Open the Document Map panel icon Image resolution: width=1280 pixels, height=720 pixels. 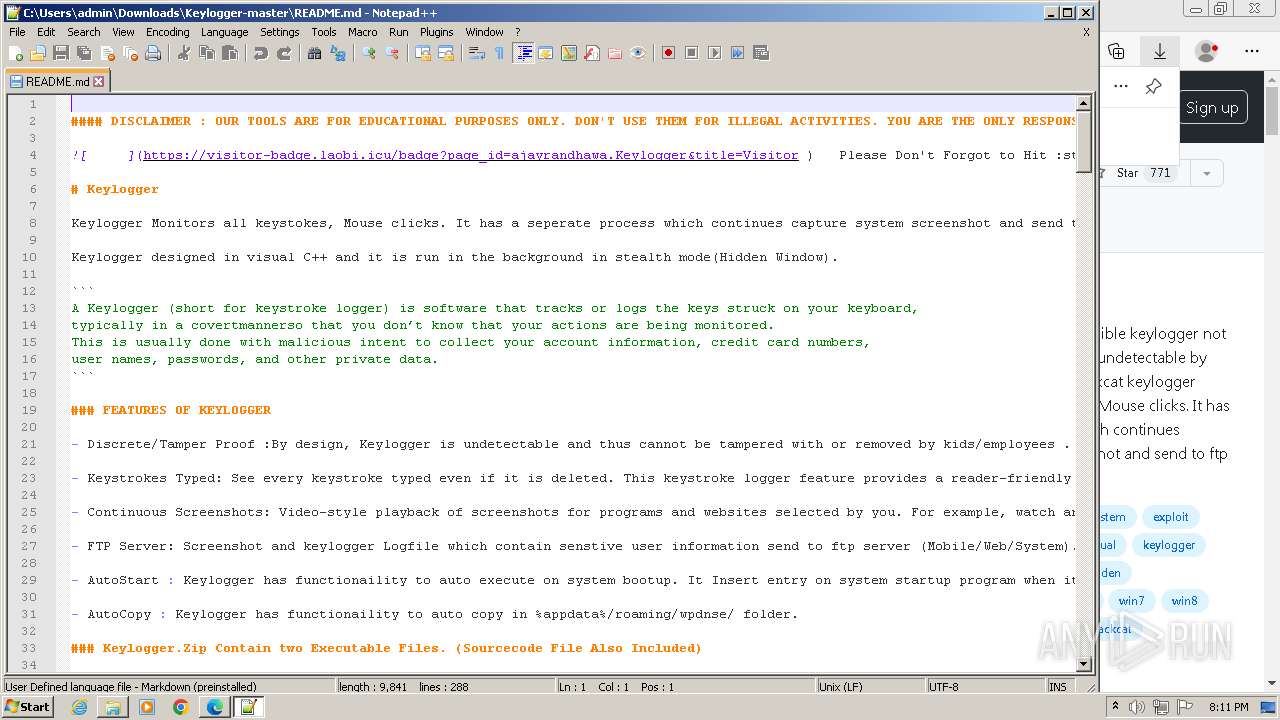[x=569, y=53]
